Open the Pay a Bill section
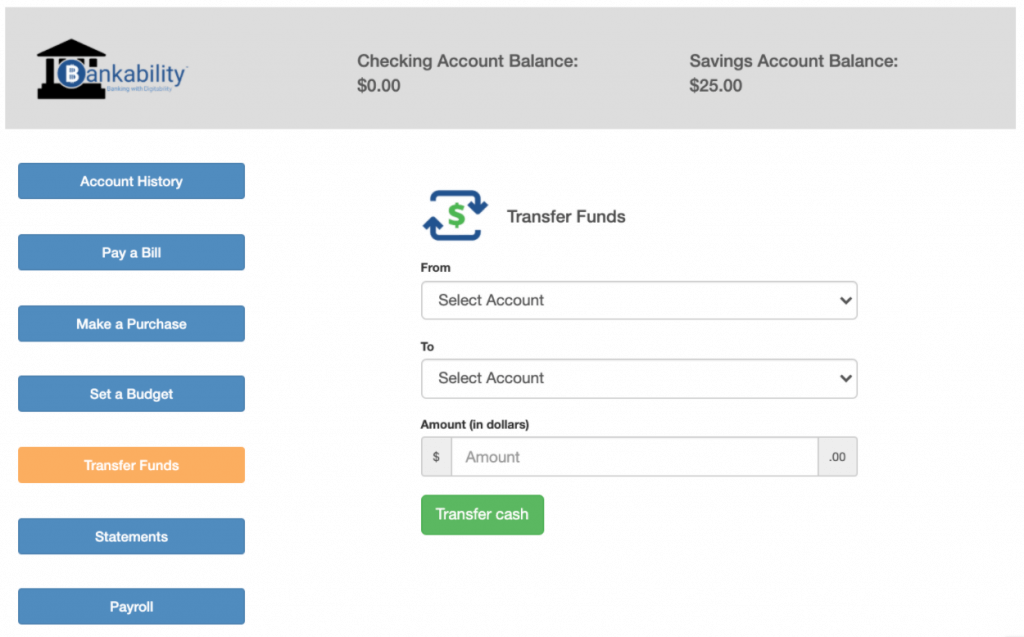 click(x=131, y=252)
